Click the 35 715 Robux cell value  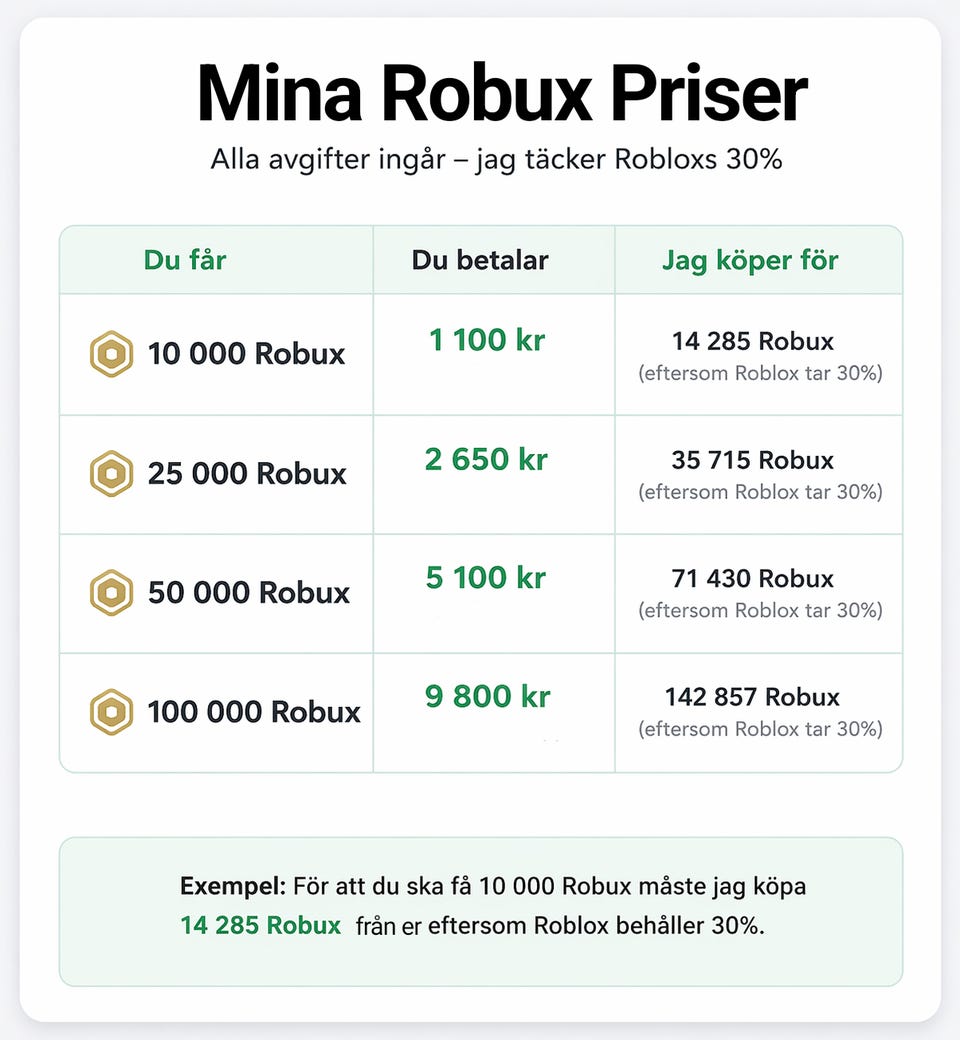click(752, 460)
